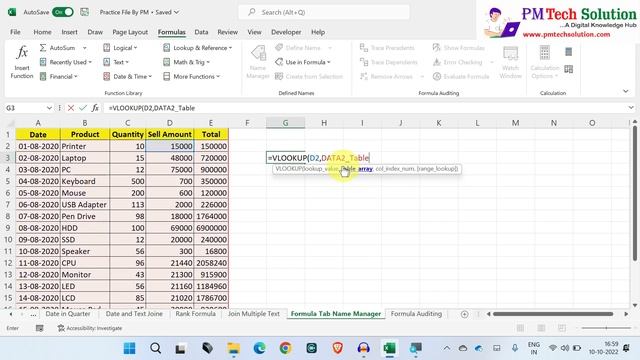Click Trace Dependents
Image resolution: width=640 pixels, height=360 pixels.
389,62
